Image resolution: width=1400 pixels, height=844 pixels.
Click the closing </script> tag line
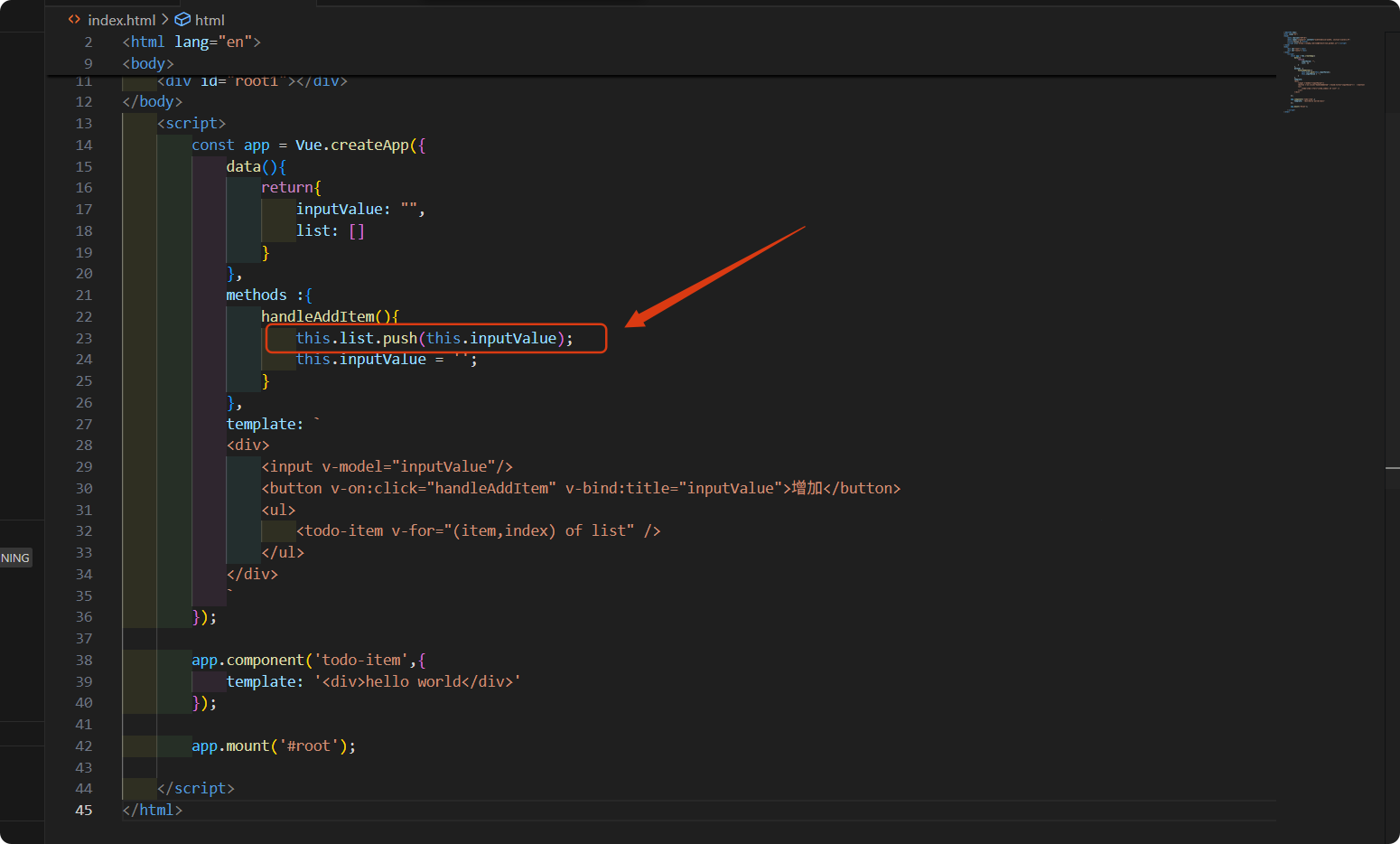pos(196,788)
